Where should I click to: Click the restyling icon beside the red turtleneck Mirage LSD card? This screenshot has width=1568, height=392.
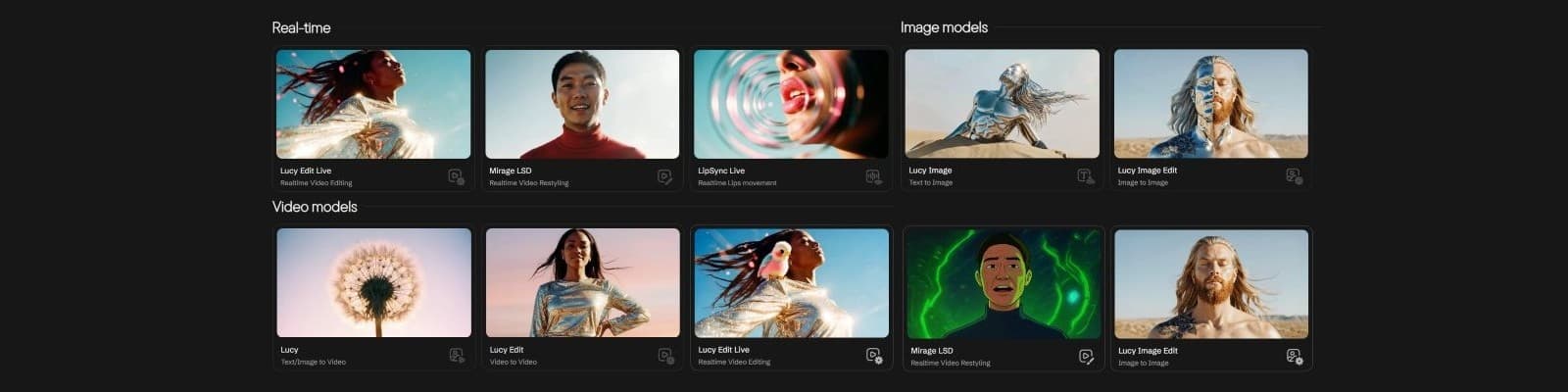[x=664, y=176]
